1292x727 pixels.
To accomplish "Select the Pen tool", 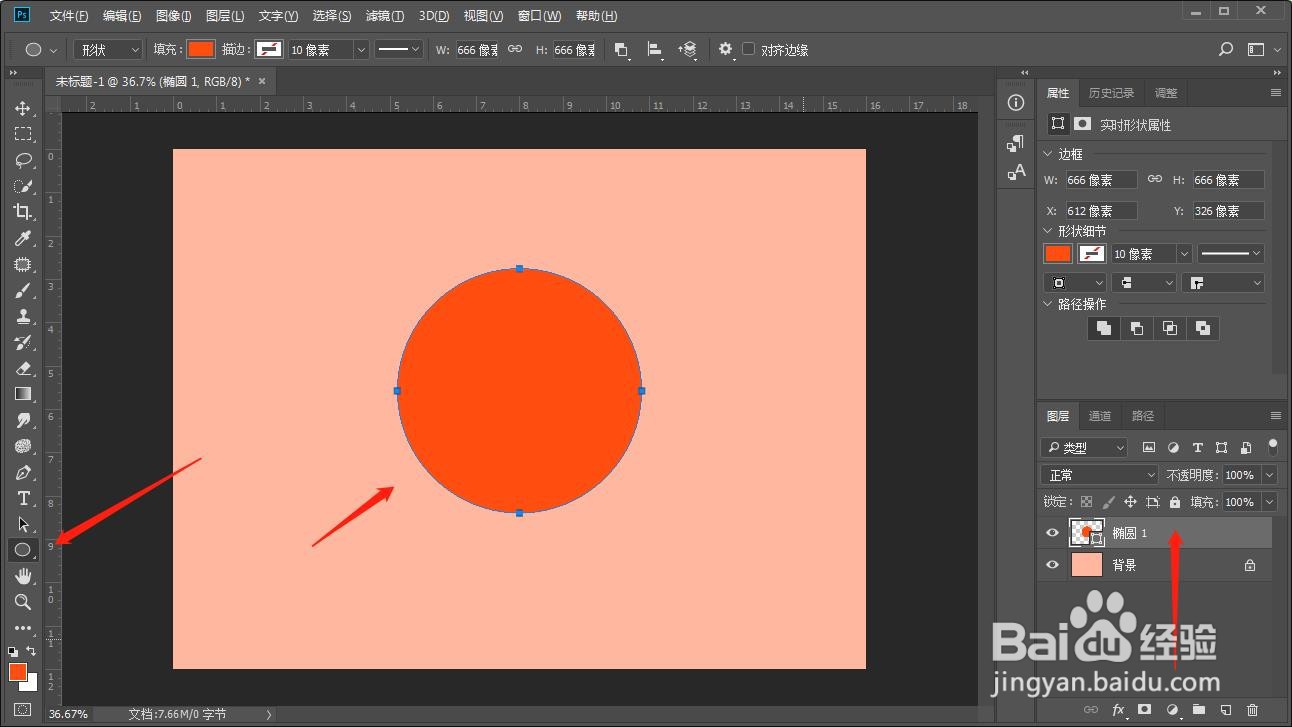I will (x=22, y=472).
